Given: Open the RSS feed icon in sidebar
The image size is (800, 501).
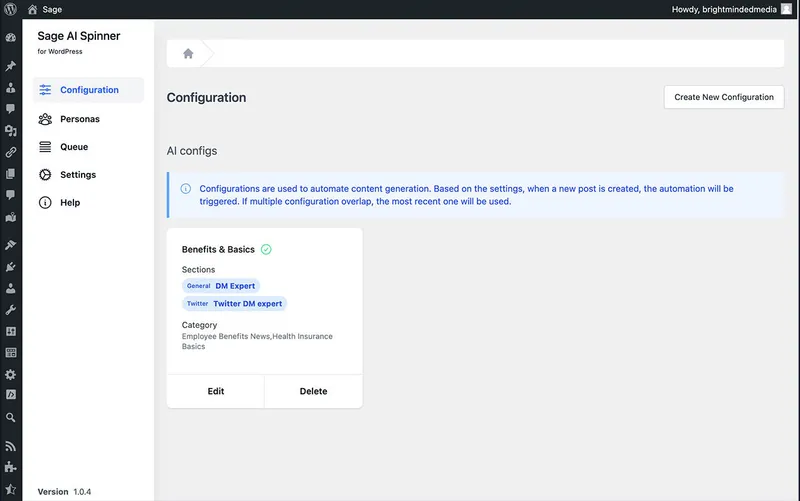Looking at the screenshot, I should (x=11, y=446).
